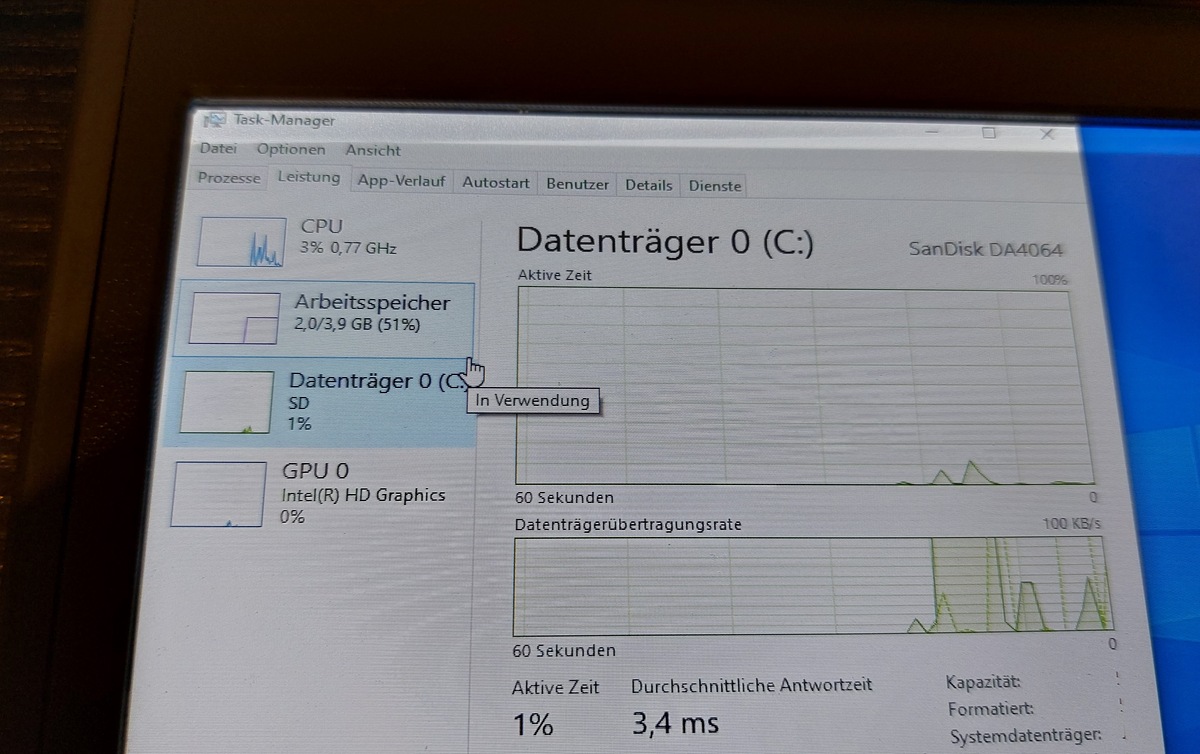1200x754 pixels.
Task: Click the Datenträger 0 mini graph thumbnail
Action: pyautogui.click(x=226, y=403)
